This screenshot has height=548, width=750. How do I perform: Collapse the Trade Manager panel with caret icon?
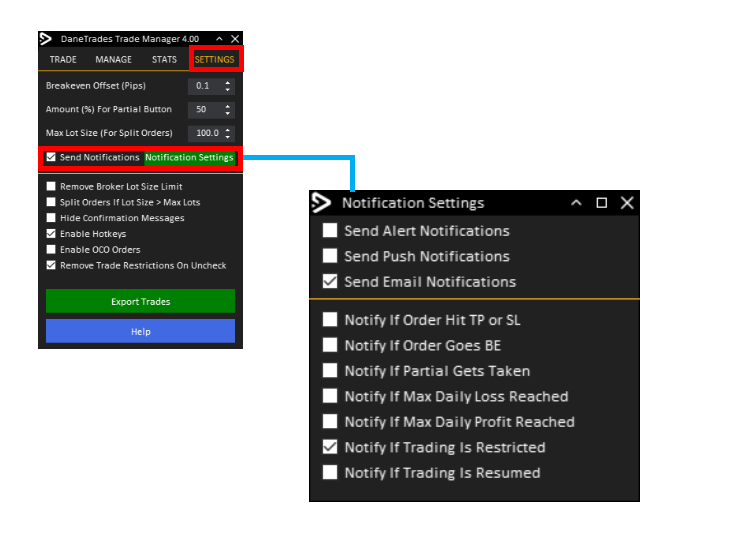click(219, 39)
